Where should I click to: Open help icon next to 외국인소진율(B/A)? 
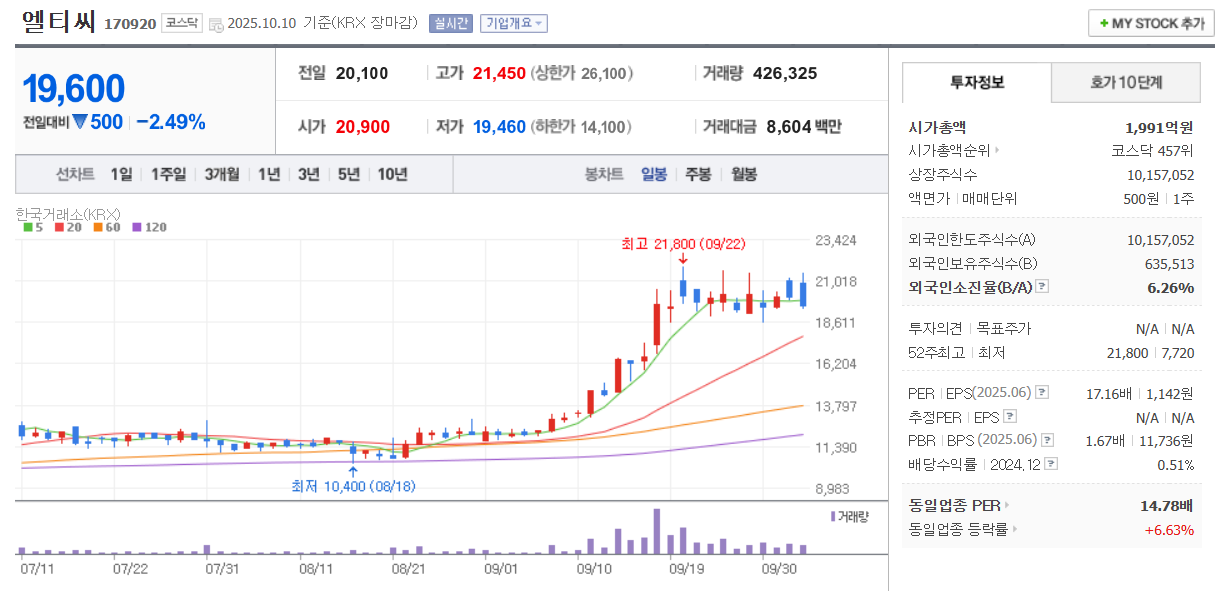[1042, 287]
